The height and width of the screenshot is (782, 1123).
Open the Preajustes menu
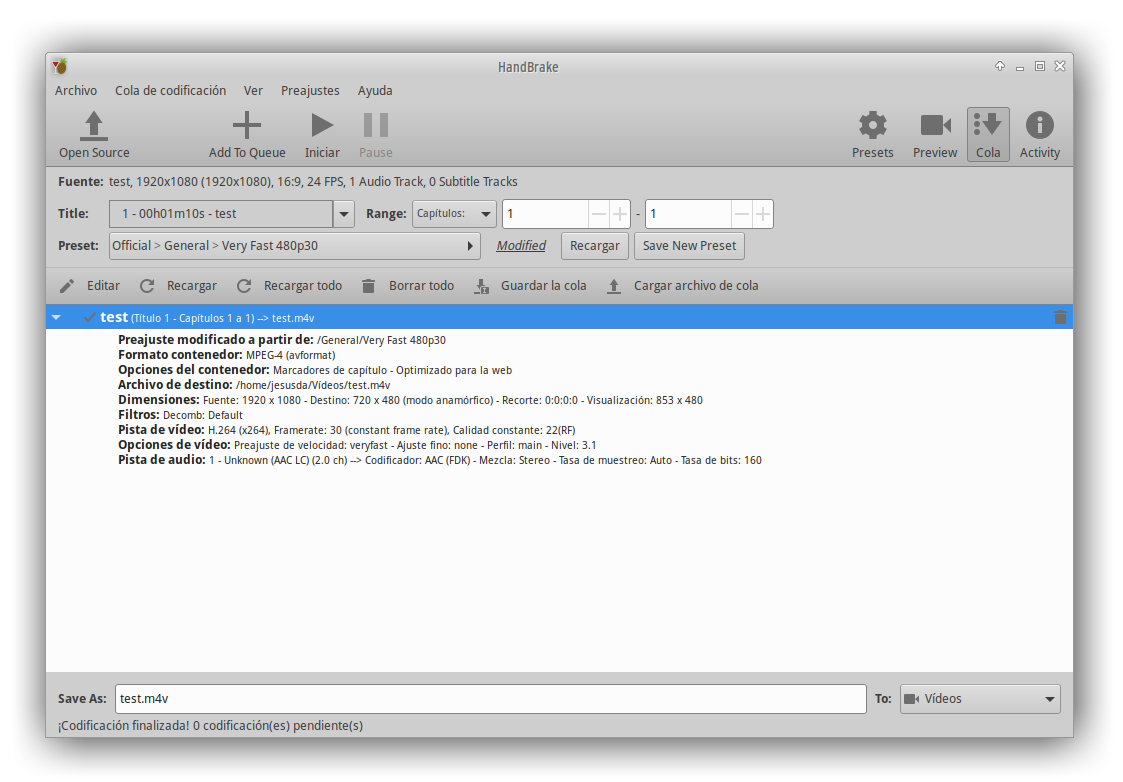coord(310,91)
